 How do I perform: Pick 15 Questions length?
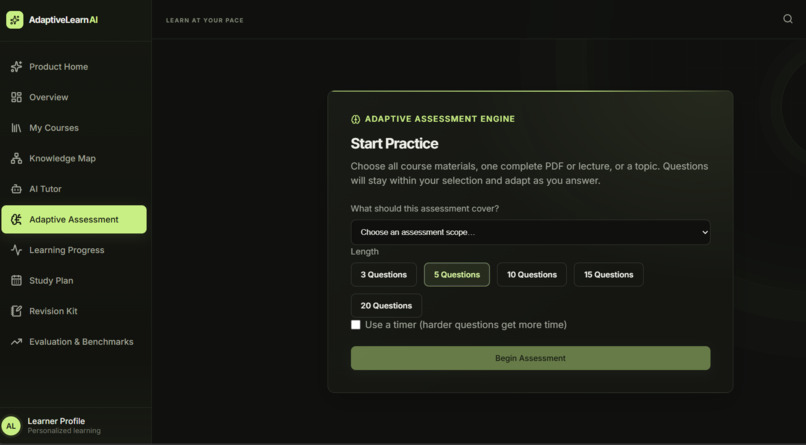point(608,274)
